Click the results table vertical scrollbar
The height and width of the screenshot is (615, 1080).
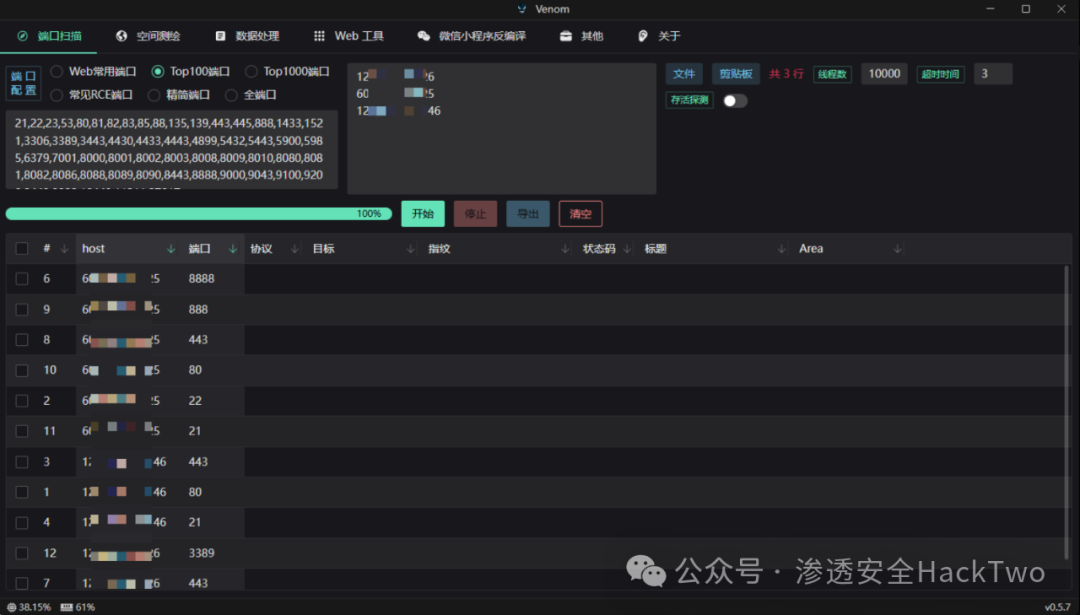pyautogui.click(x=1066, y=413)
